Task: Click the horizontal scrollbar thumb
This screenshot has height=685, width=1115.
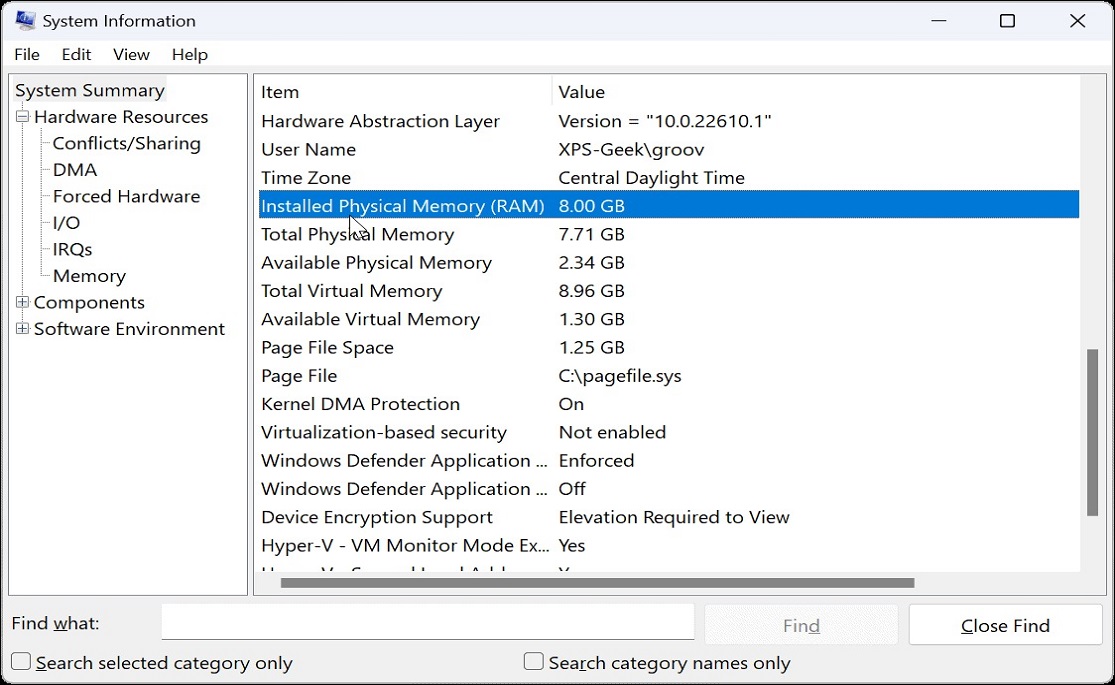Action: tap(597, 583)
